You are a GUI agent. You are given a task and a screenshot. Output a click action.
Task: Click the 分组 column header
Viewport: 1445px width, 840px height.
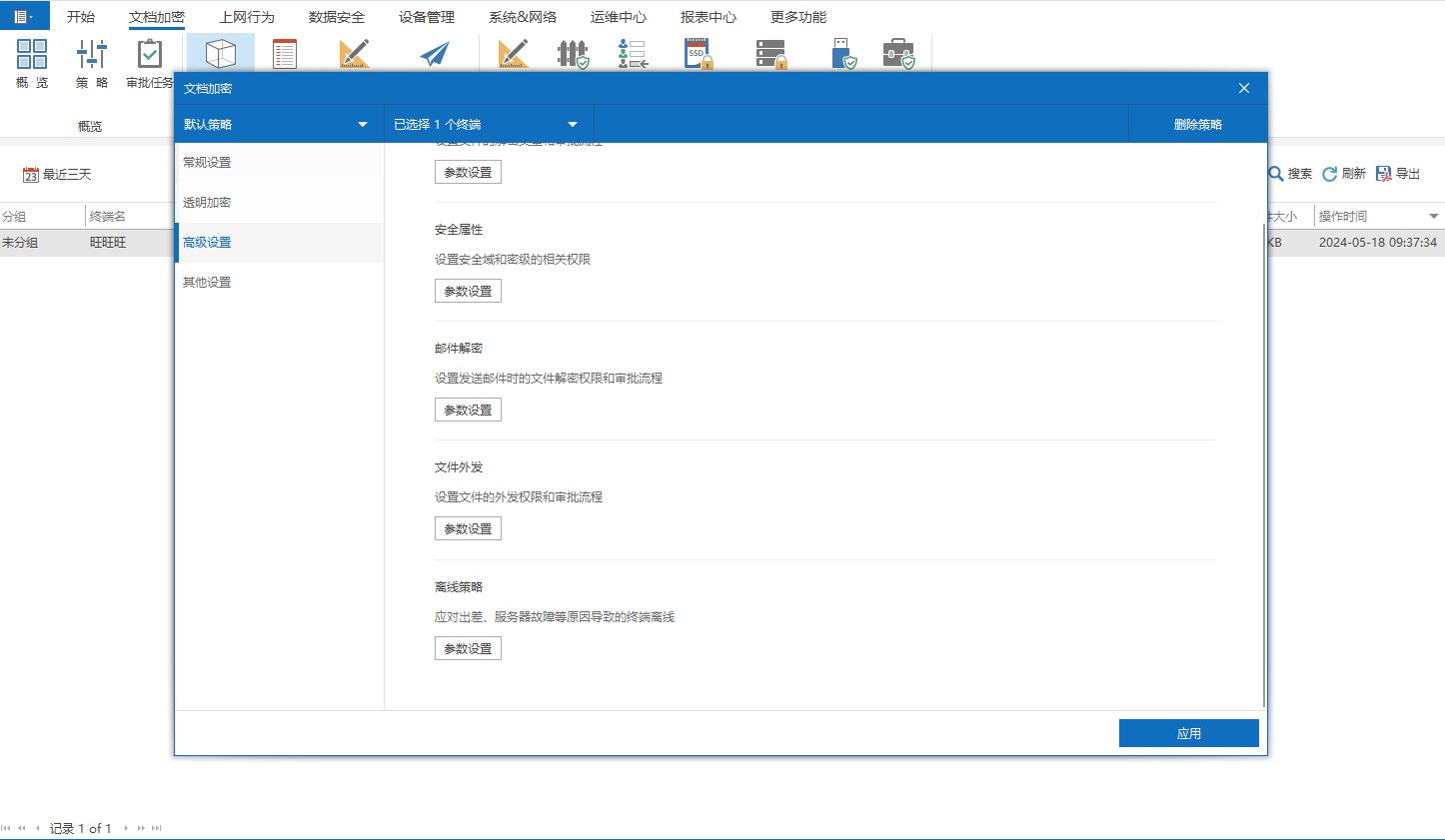[42, 216]
